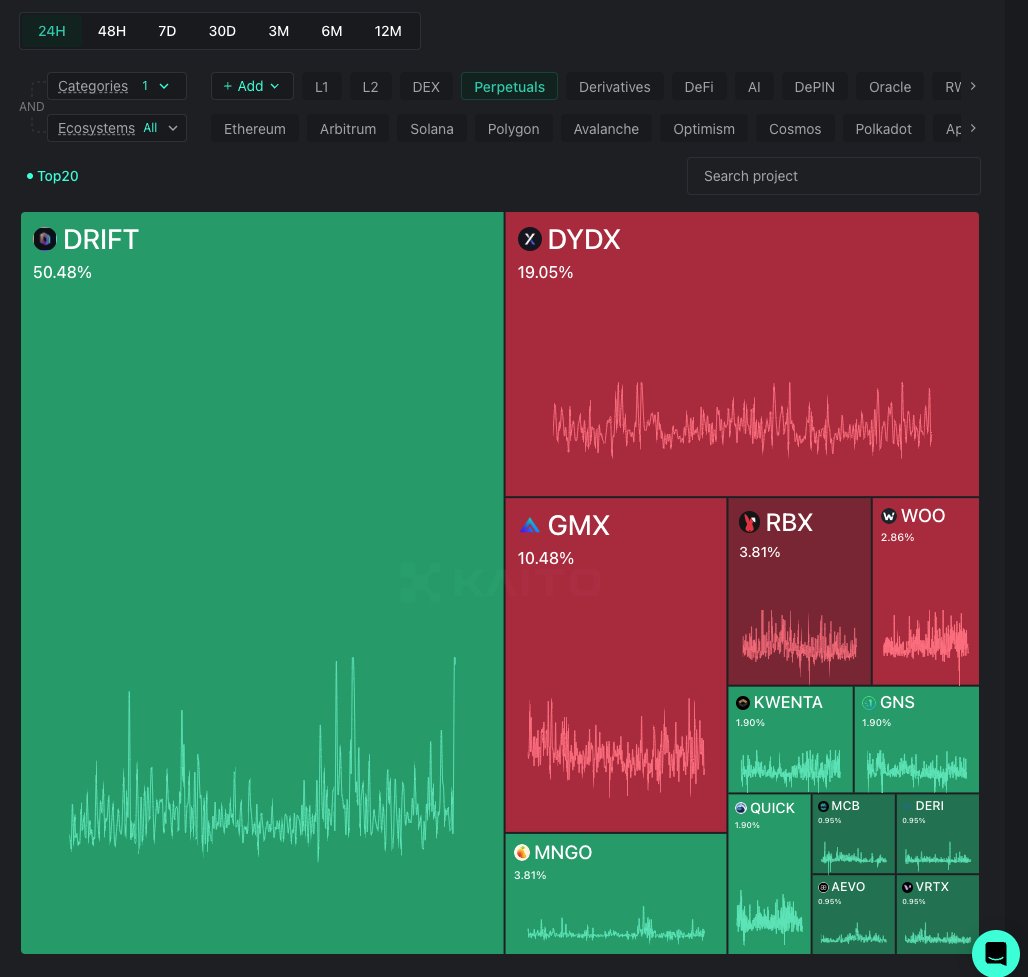Click the WOO token logo icon

click(889, 516)
